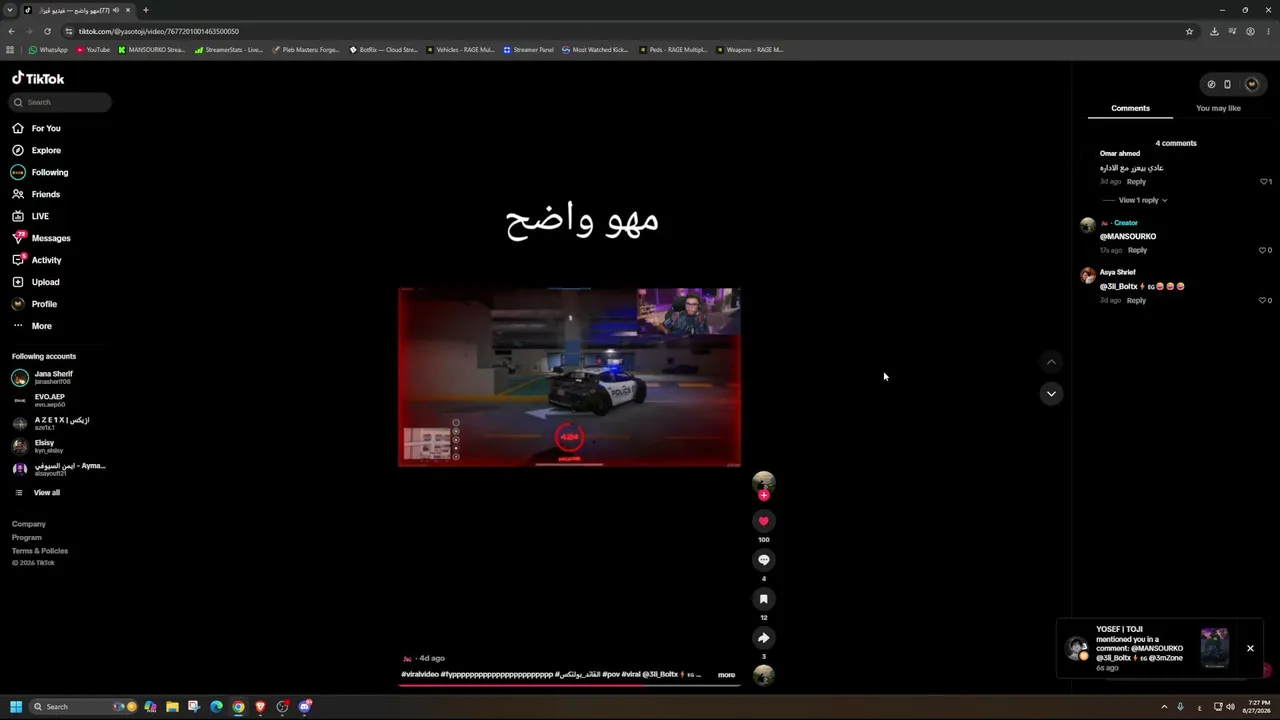
Task: Open the Company footer link
Action: [x=29, y=524]
